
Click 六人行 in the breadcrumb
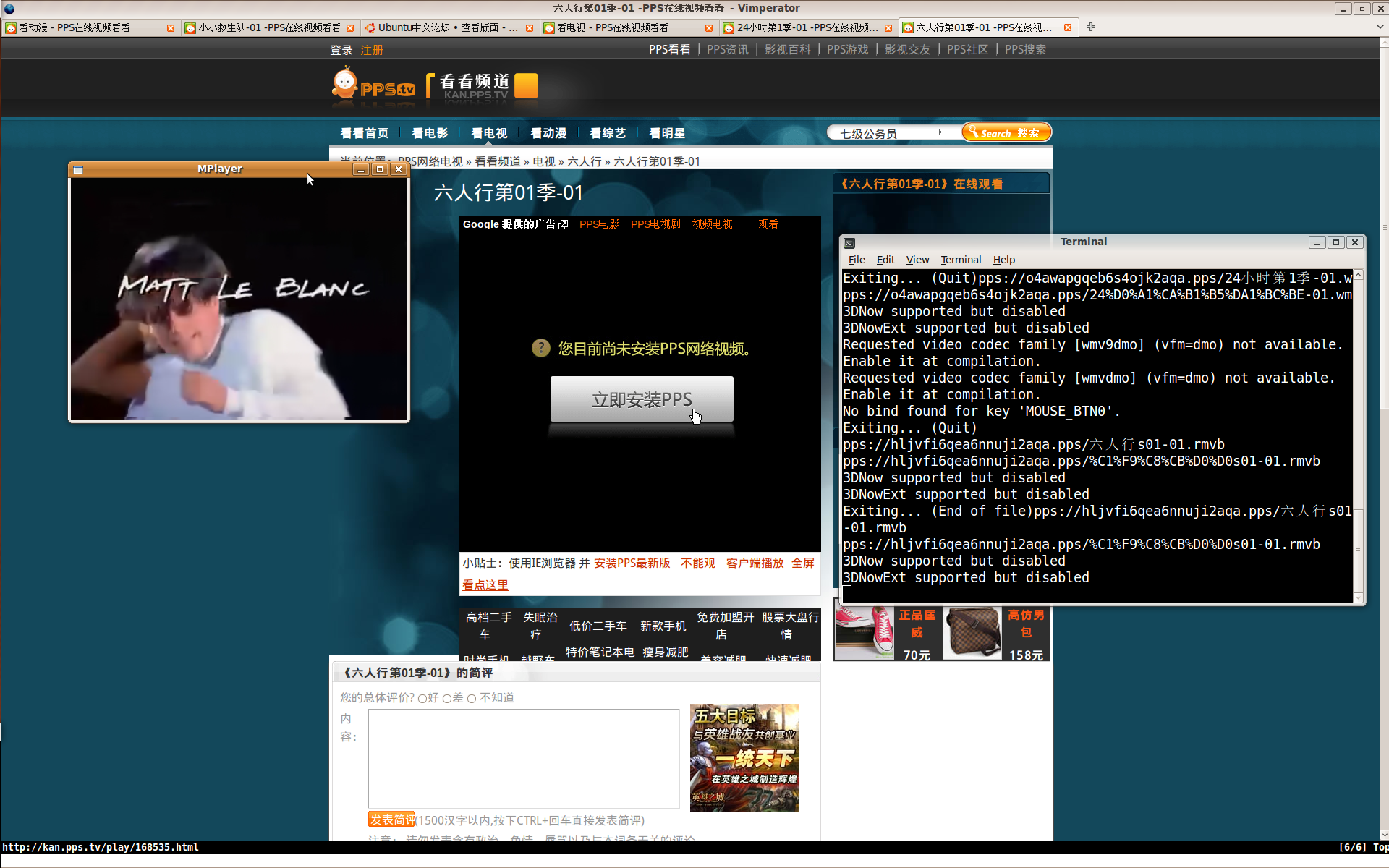pyautogui.click(x=585, y=161)
